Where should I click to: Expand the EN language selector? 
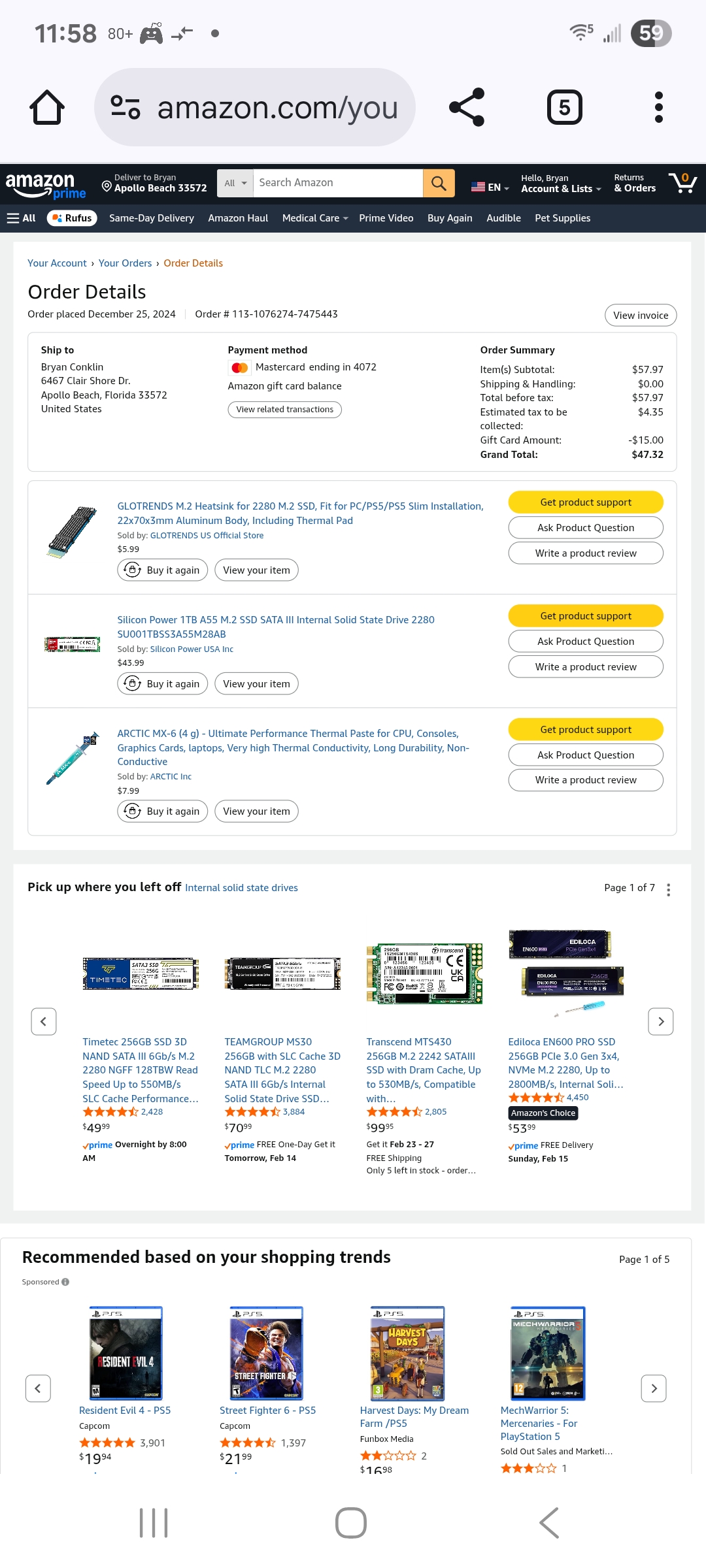coord(490,188)
